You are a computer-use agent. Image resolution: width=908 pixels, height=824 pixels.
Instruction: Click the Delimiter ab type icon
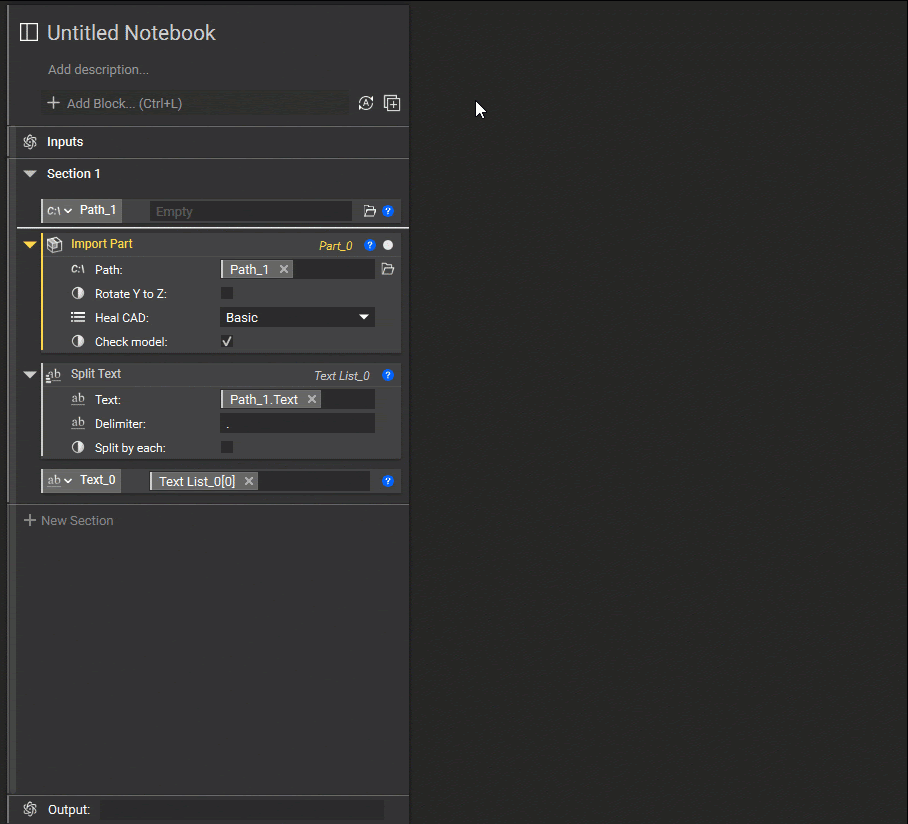tap(78, 423)
